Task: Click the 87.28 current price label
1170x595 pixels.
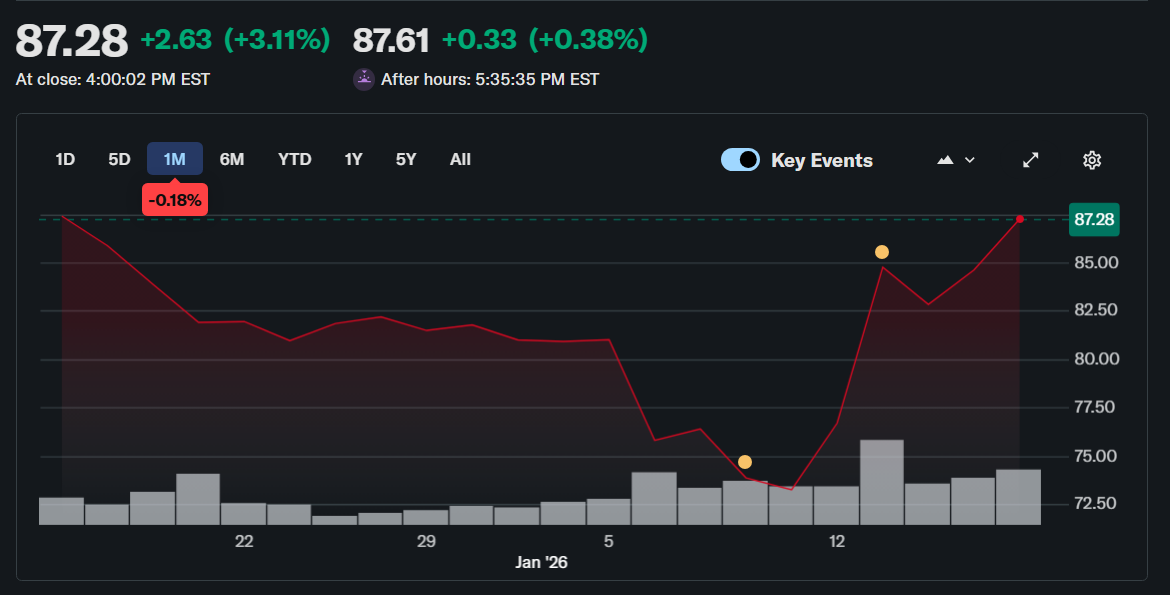Action: 1094,219
